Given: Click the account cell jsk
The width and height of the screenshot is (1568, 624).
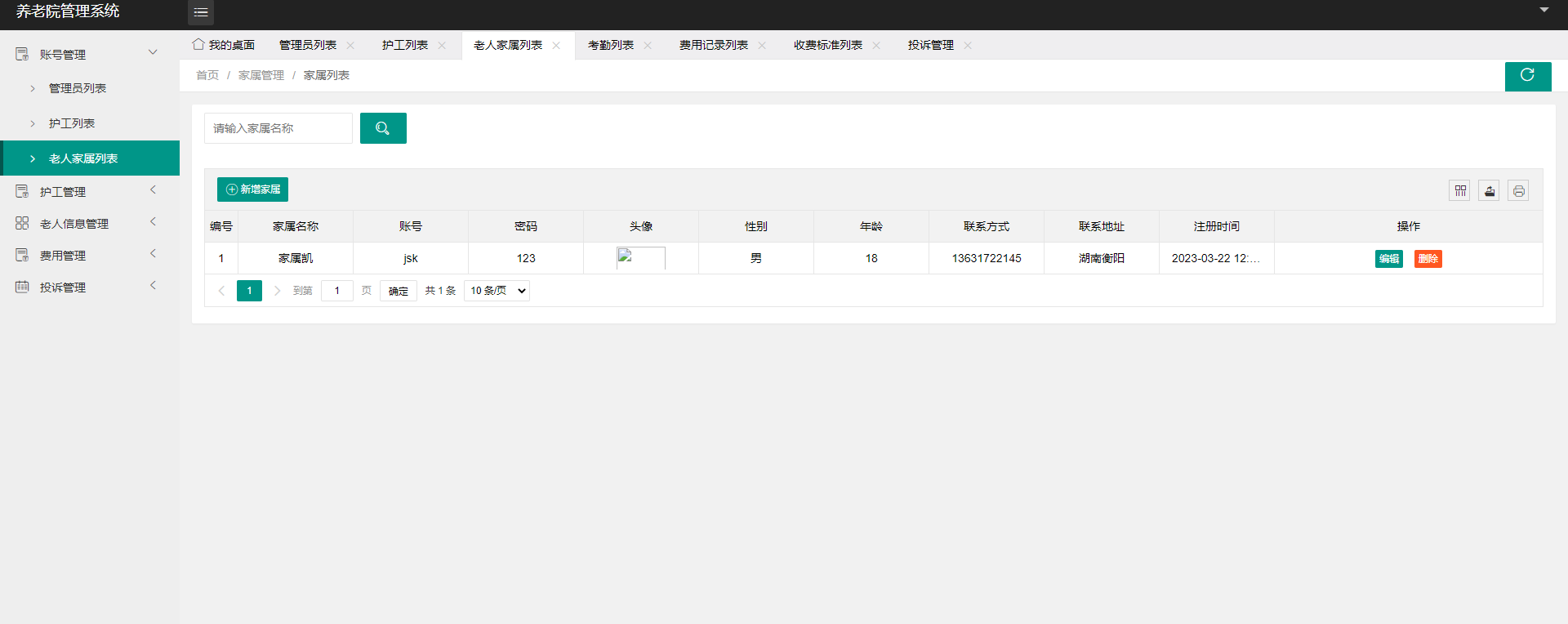Looking at the screenshot, I should [411, 258].
